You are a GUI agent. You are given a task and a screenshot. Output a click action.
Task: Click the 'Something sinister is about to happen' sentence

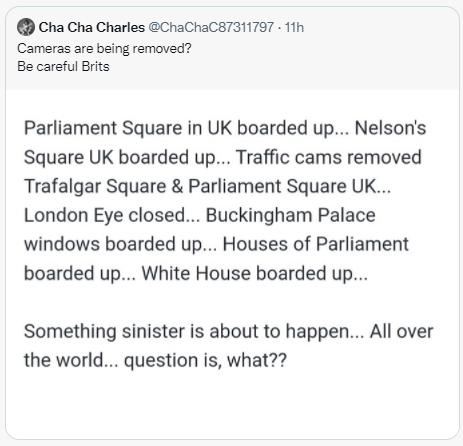(187, 332)
